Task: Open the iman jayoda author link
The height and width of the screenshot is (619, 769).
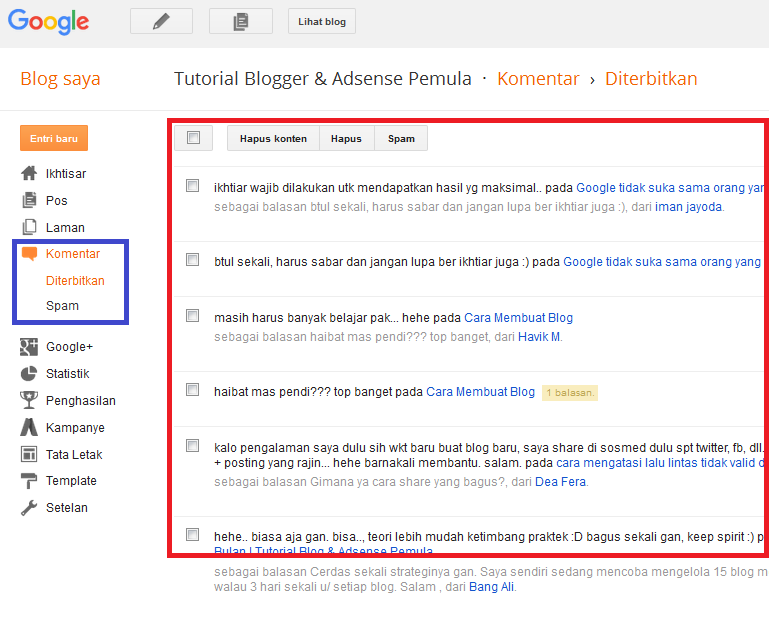Action: click(x=688, y=207)
